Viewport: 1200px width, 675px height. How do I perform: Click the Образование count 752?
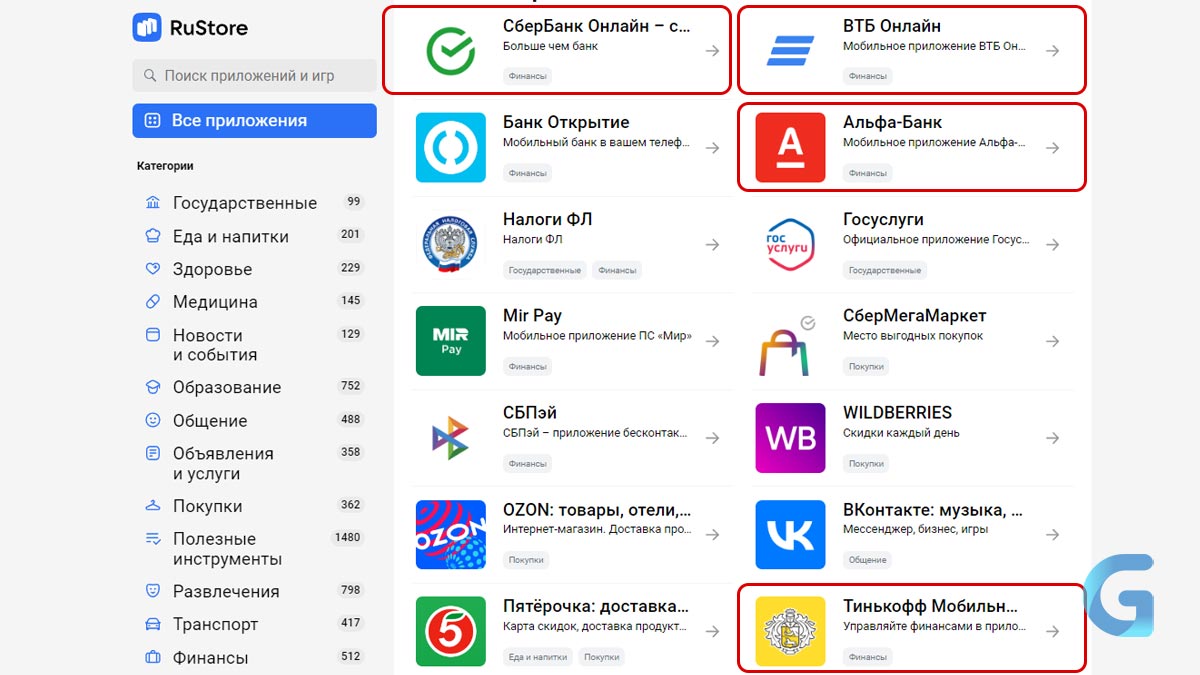pyautogui.click(x=350, y=386)
